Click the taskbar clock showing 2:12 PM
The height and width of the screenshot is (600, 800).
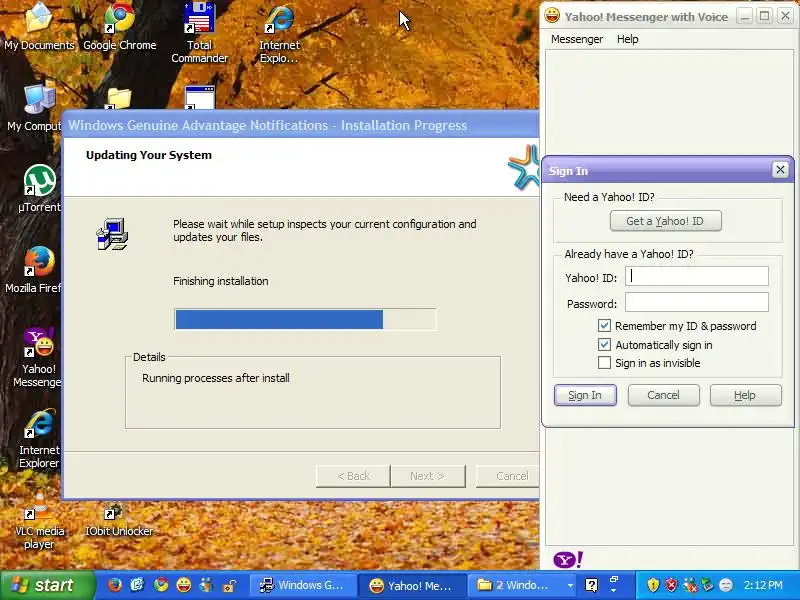(x=763, y=585)
